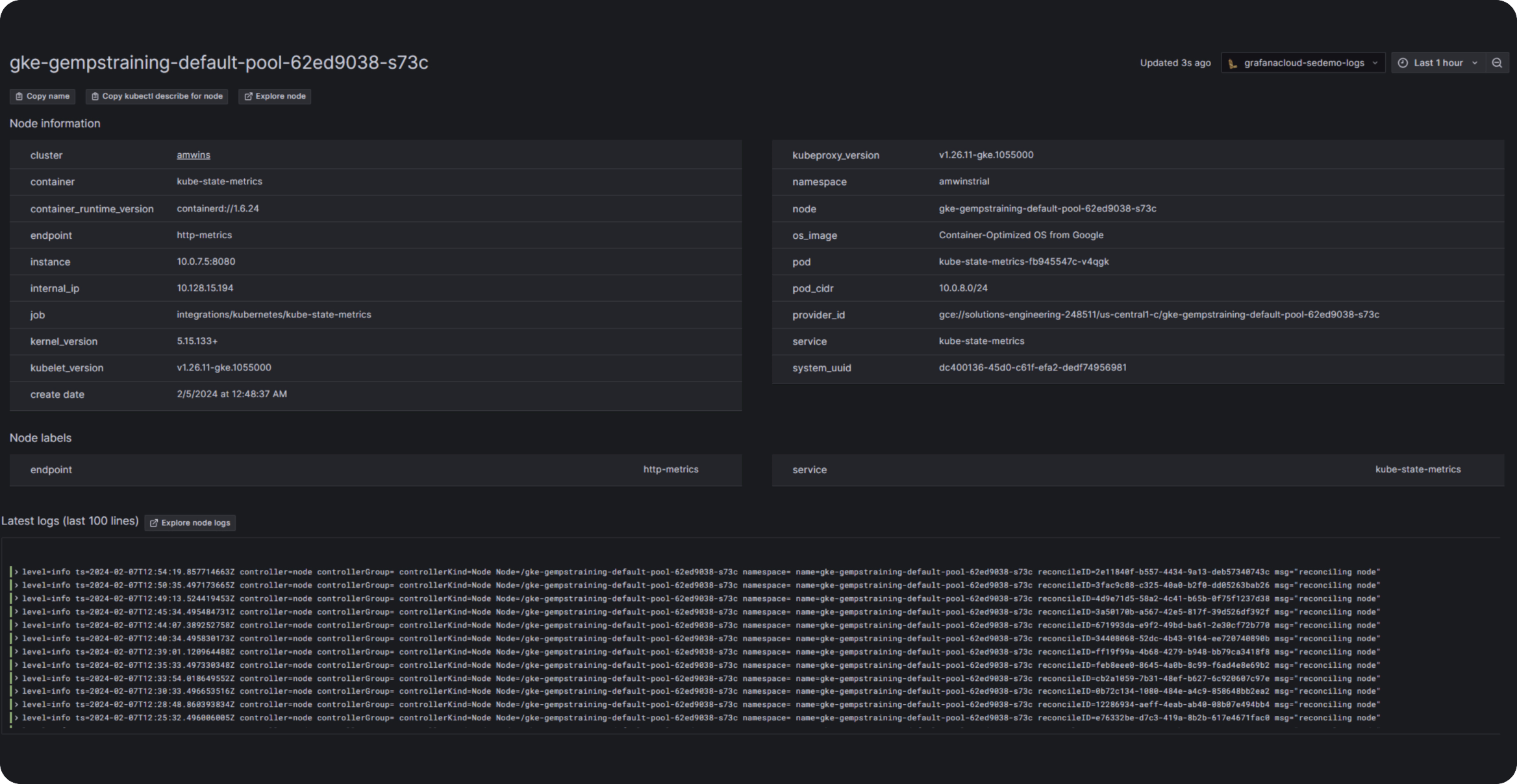
Task: Copy the node name
Action: pyautogui.click(x=42, y=96)
